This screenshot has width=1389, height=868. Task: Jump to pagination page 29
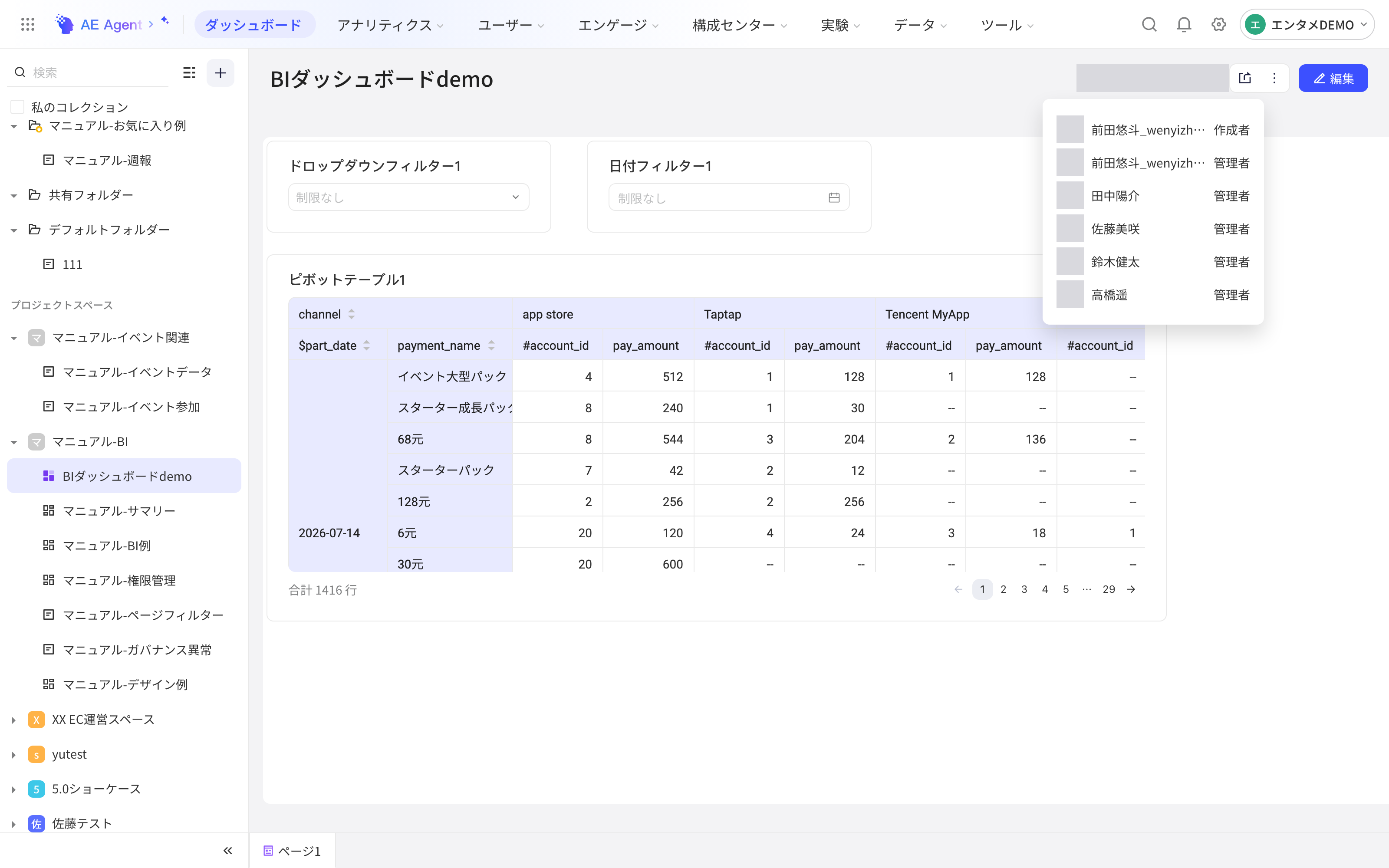click(x=1108, y=589)
